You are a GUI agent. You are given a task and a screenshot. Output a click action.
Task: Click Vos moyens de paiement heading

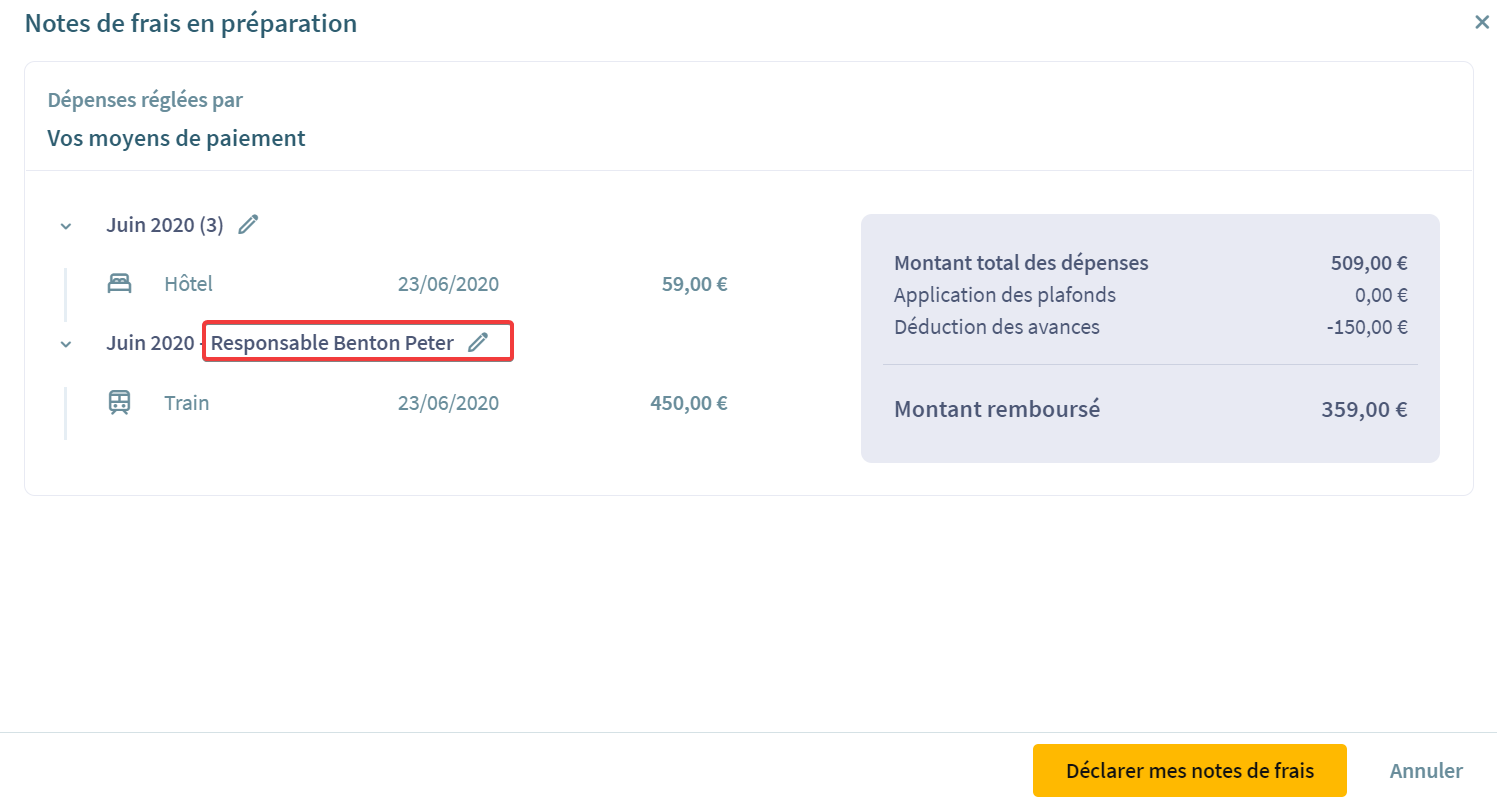tap(176, 138)
